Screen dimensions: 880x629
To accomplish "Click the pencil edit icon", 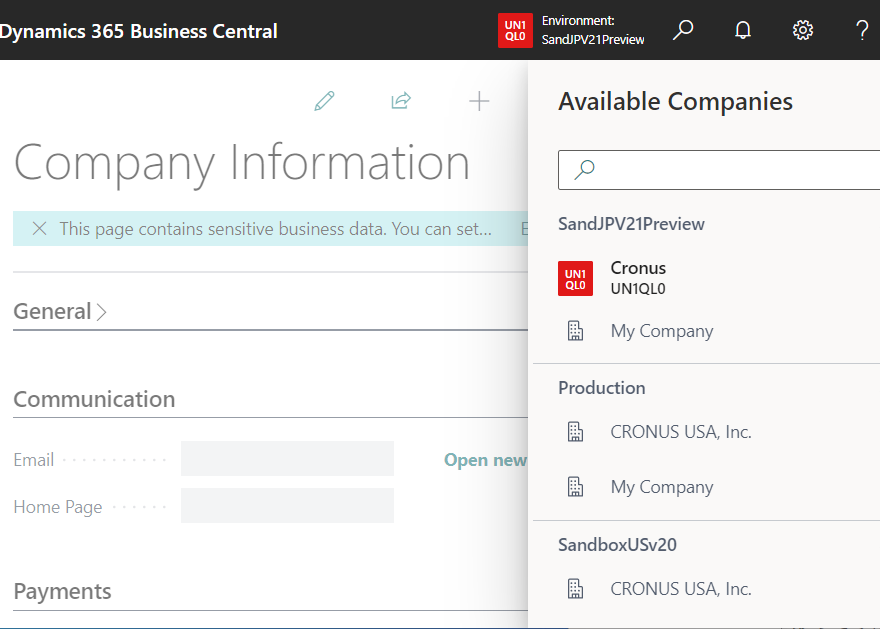I will 324,101.
